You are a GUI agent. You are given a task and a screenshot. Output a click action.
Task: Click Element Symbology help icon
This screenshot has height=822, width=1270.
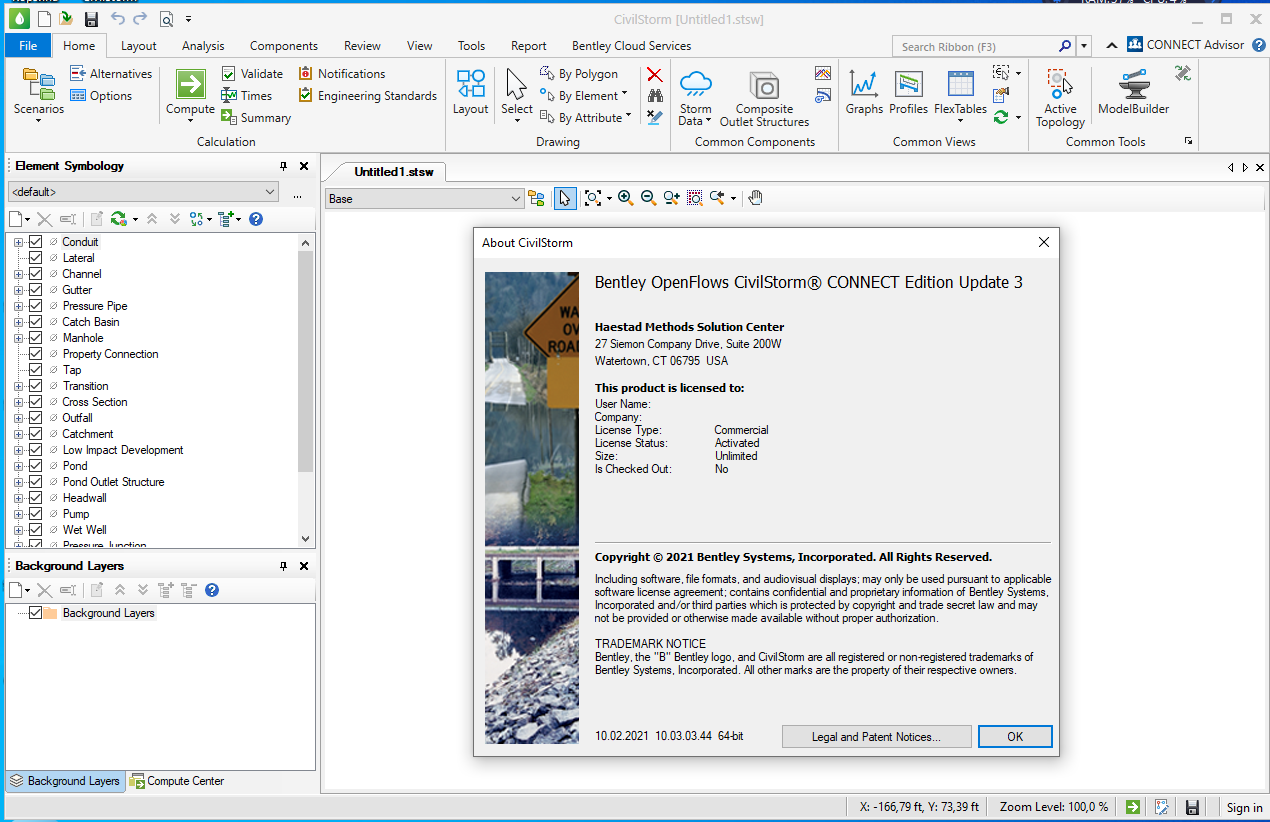pos(256,219)
